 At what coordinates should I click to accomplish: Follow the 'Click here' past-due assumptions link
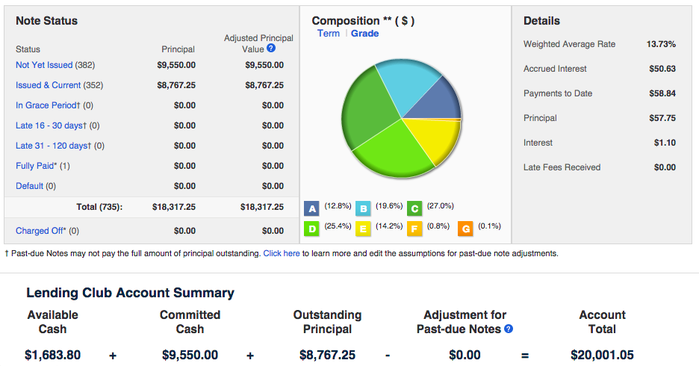click(281, 253)
